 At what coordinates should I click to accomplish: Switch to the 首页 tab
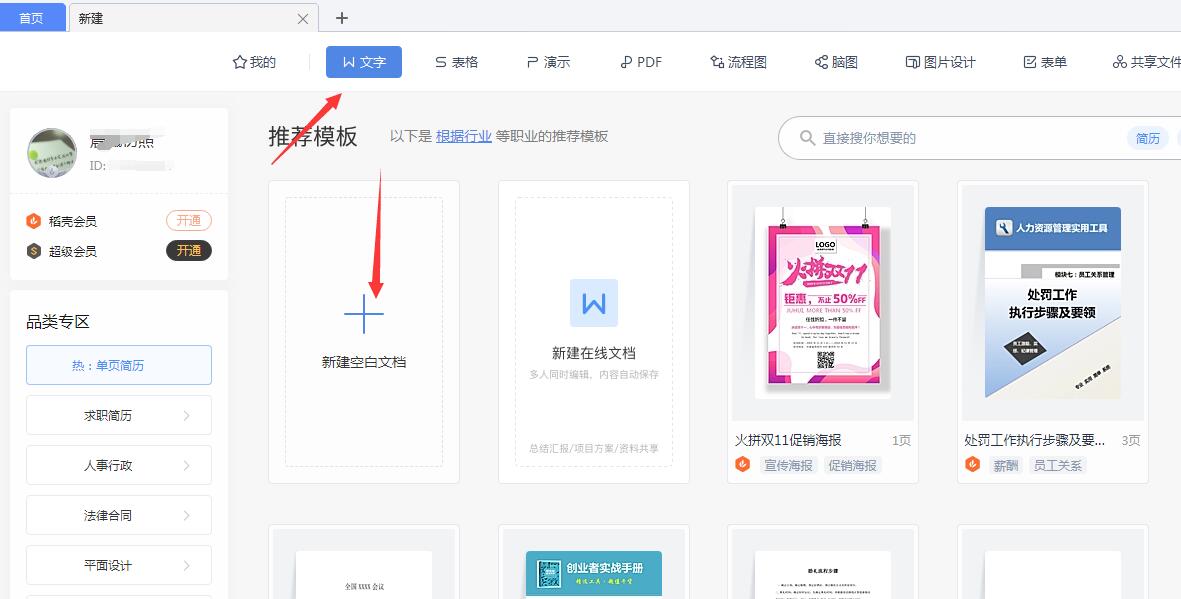pyautogui.click(x=32, y=17)
